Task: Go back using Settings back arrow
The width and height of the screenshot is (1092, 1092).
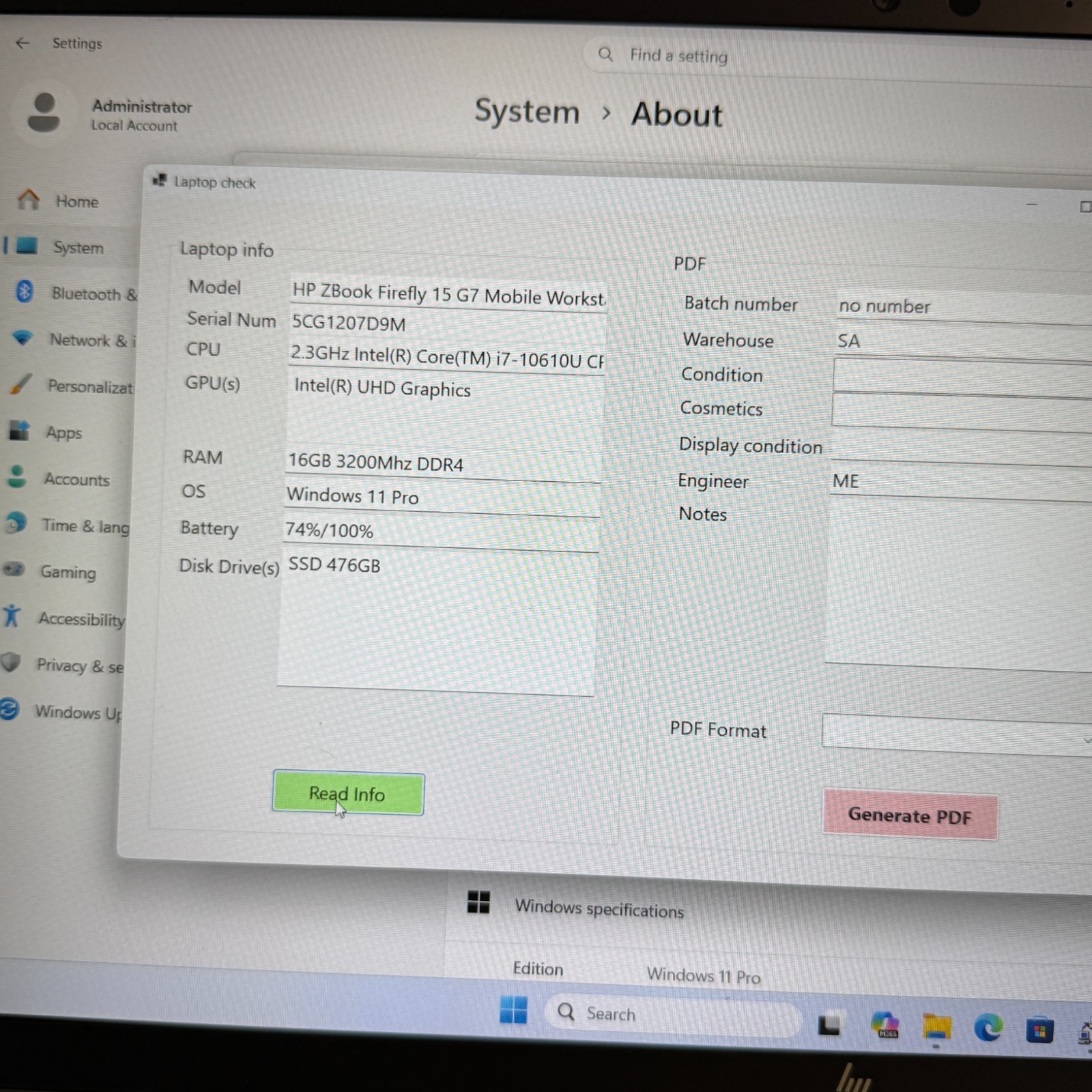Action: [x=23, y=43]
